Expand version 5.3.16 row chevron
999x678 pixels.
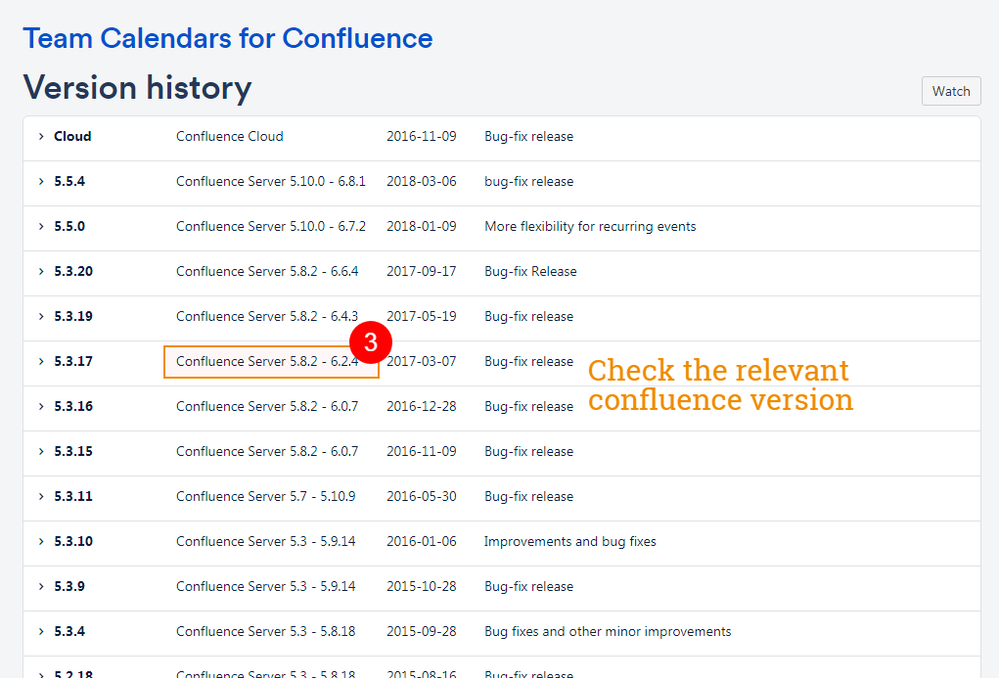coord(41,407)
